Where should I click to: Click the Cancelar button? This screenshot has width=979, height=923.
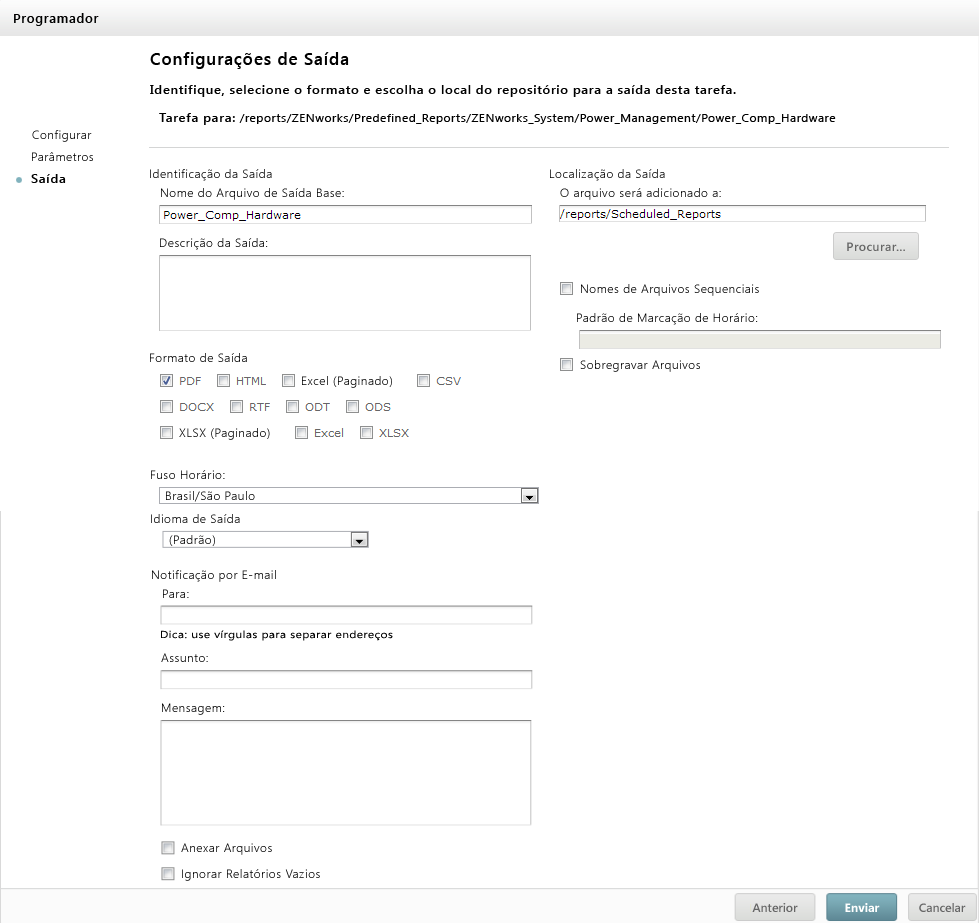click(x=942, y=908)
